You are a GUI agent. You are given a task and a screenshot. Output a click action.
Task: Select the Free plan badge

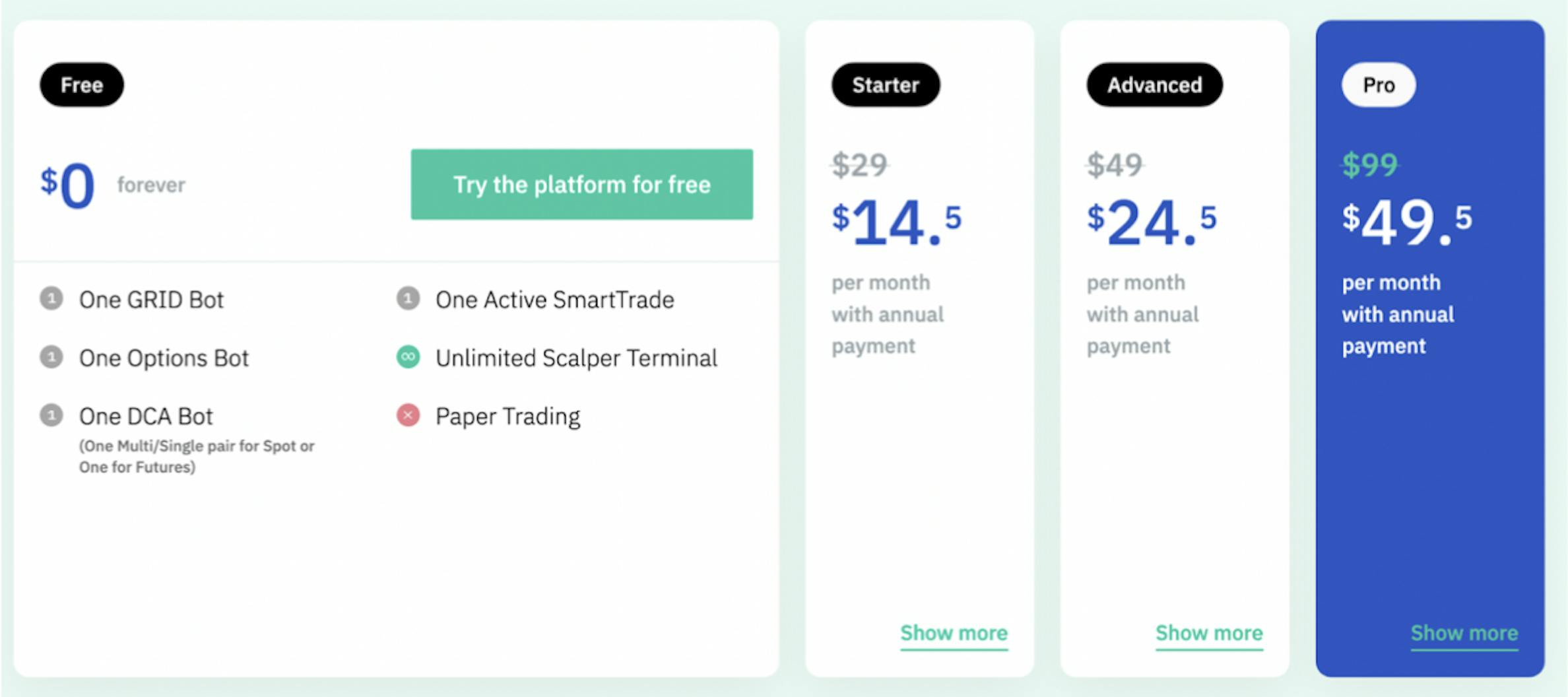tap(81, 84)
